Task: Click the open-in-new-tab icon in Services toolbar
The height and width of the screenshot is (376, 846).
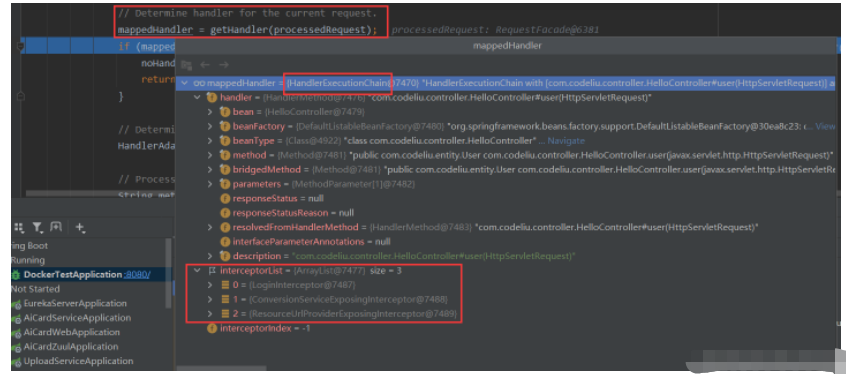Action: click(56, 227)
